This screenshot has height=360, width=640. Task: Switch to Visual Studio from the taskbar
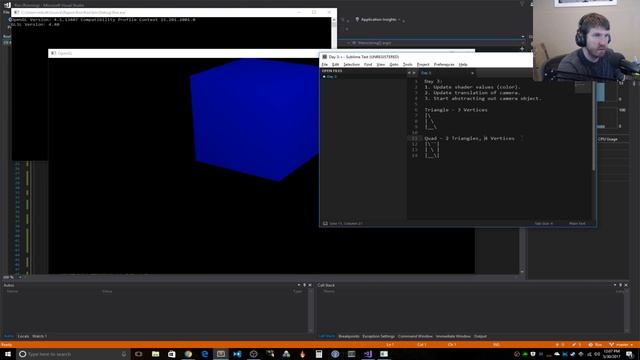click(368, 354)
